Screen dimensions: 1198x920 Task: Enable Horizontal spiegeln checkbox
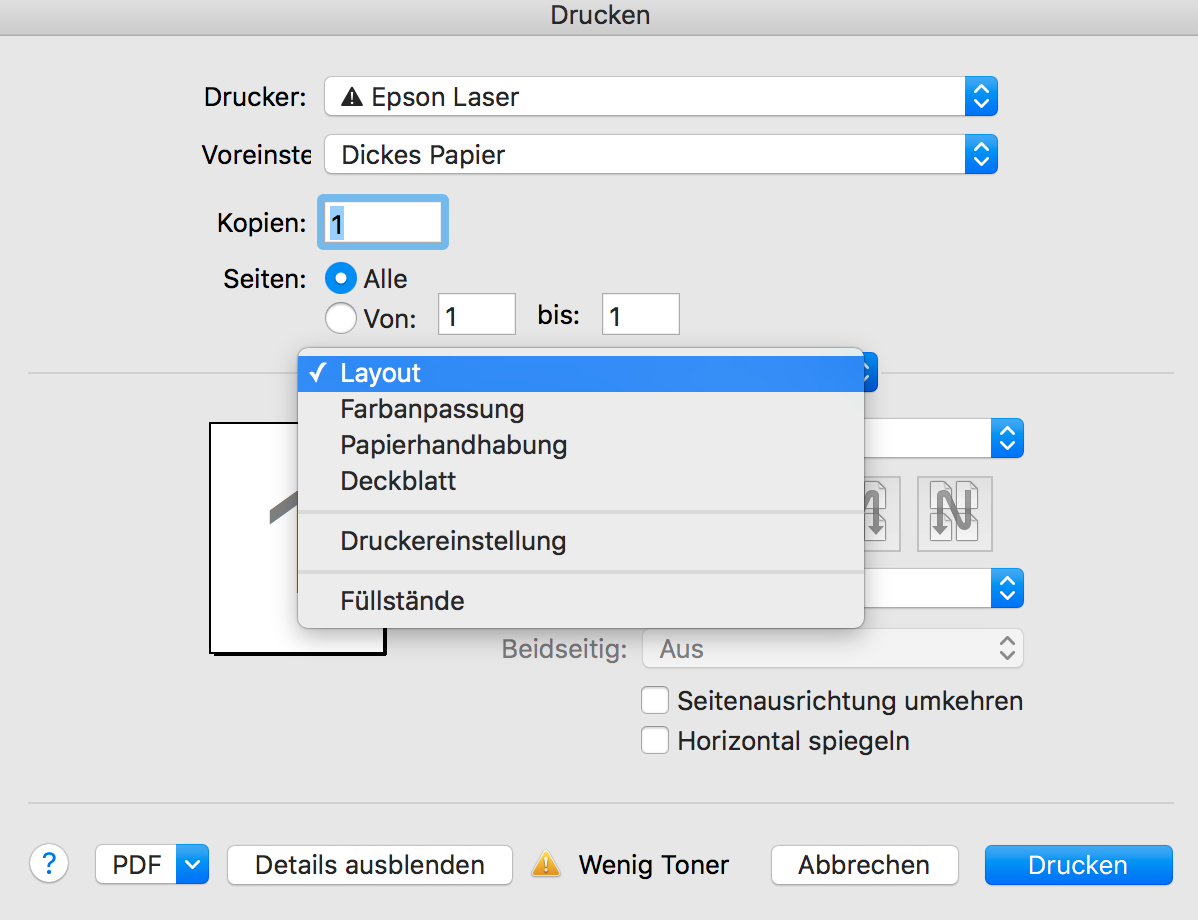pos(655,741)
